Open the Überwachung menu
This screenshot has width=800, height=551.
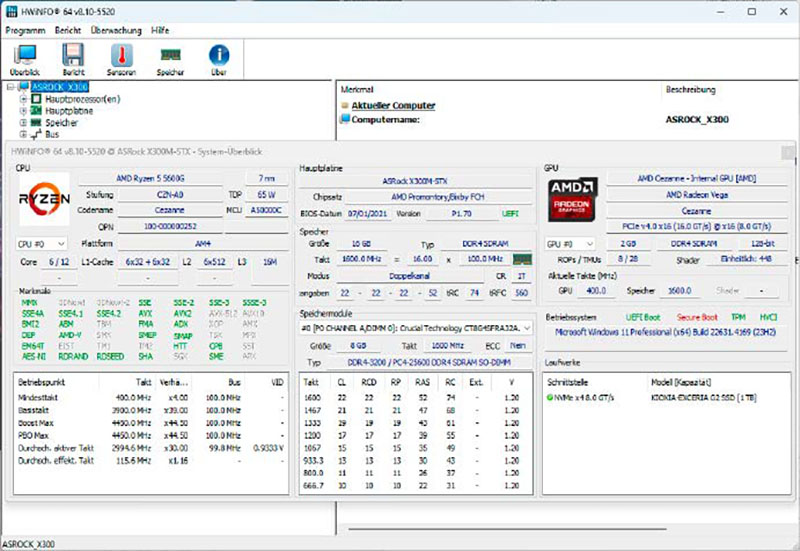tap(115, 30)
